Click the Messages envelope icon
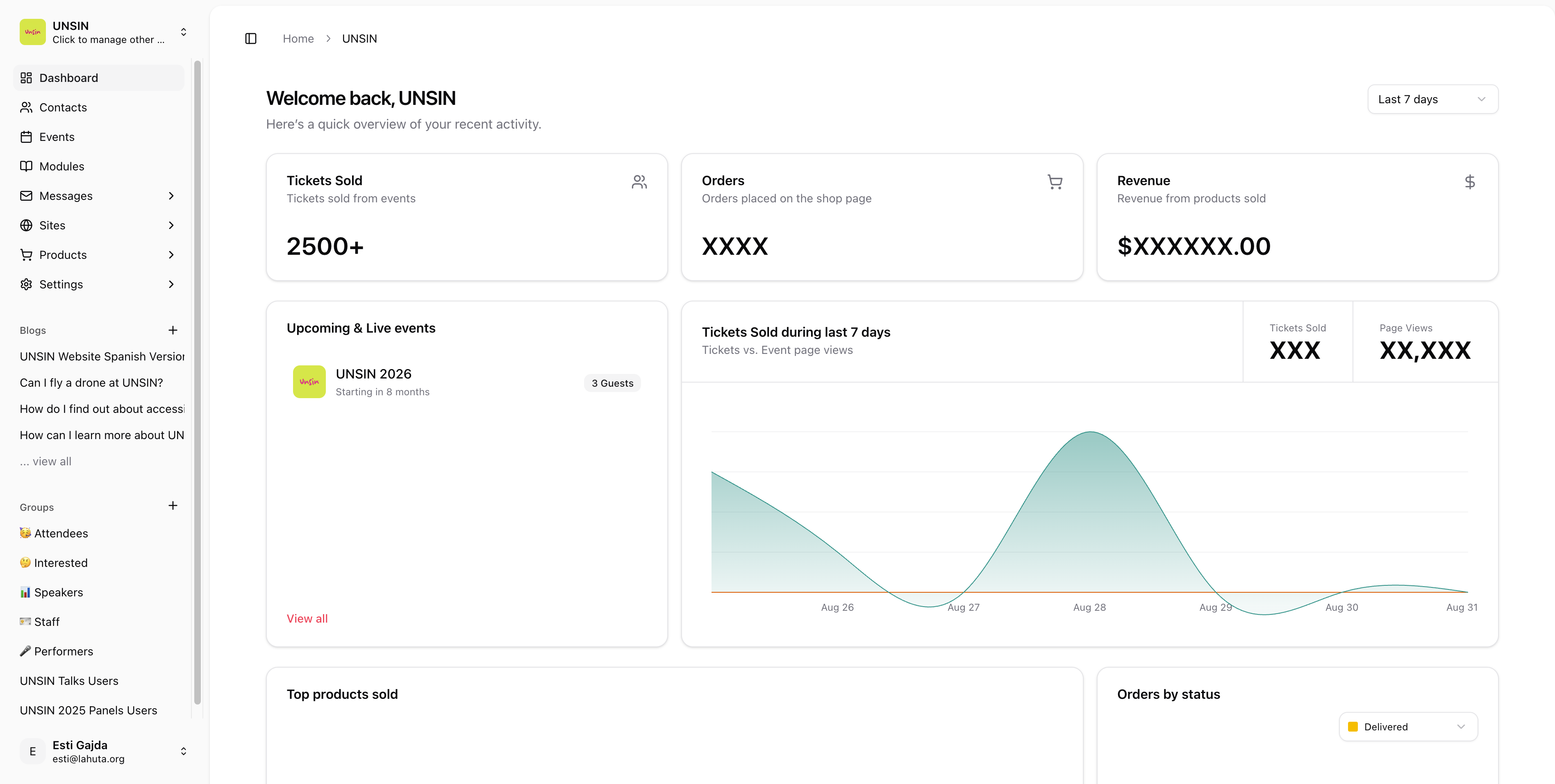The width and height of the screenshot is (1555, 784). (x=26, y=196)
